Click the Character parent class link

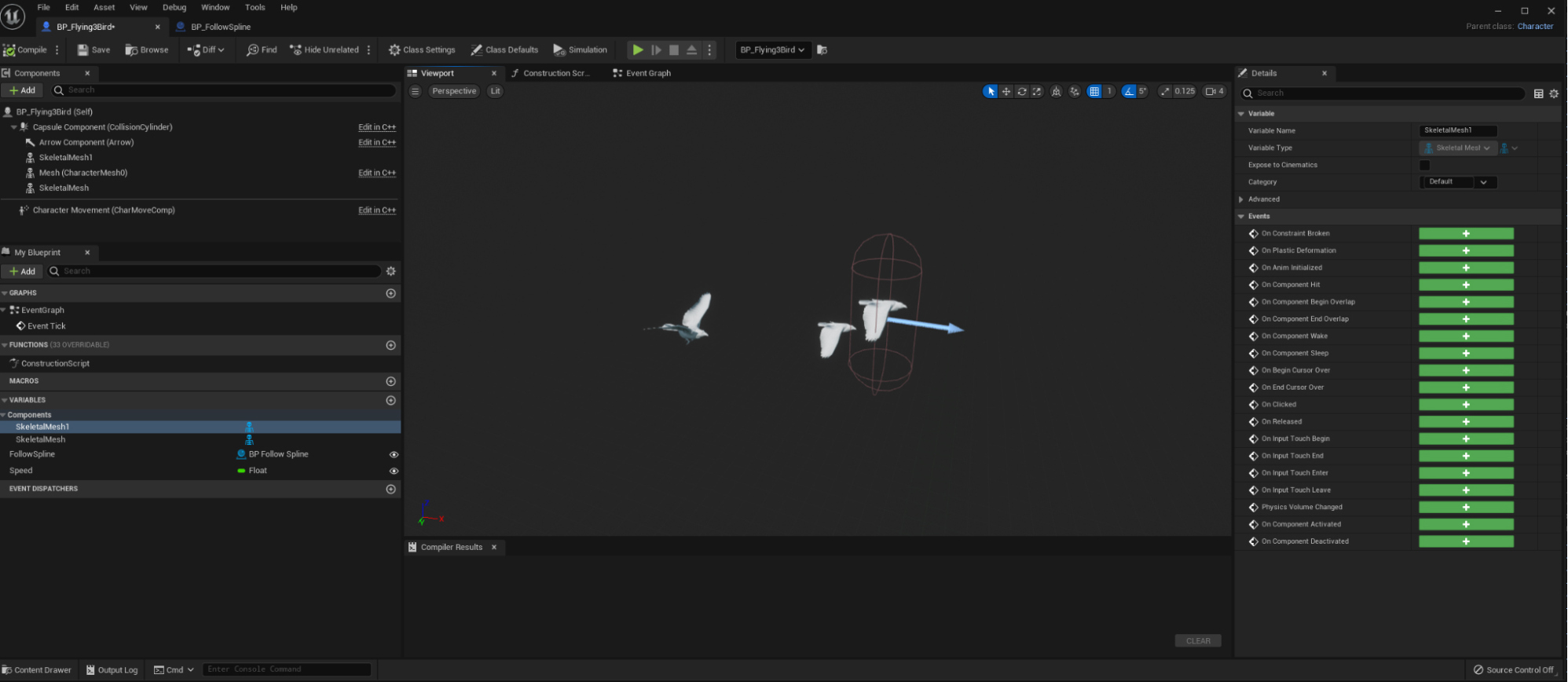1535,26
